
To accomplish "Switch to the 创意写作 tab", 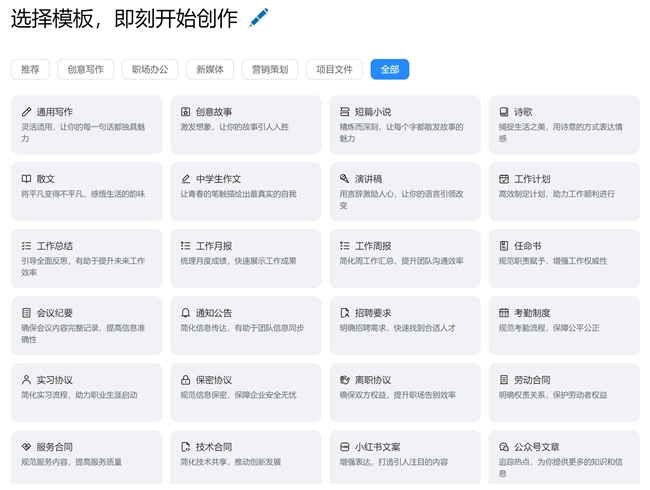I will point(85,69).
